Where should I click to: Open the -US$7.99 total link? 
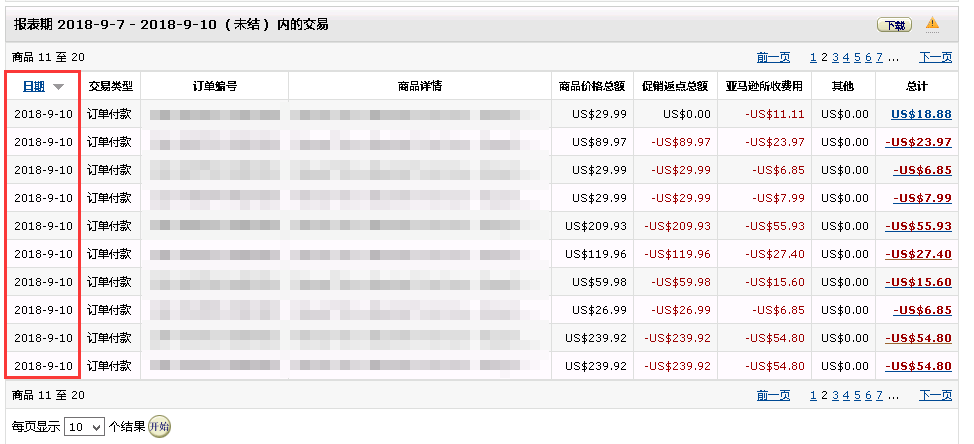coord(922,198)
